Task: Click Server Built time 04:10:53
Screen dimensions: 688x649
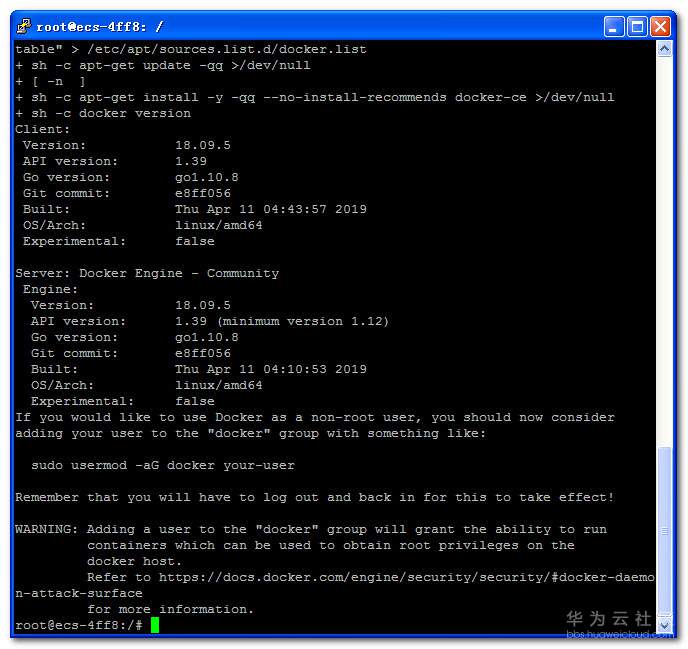Action: tap(295, 369)
